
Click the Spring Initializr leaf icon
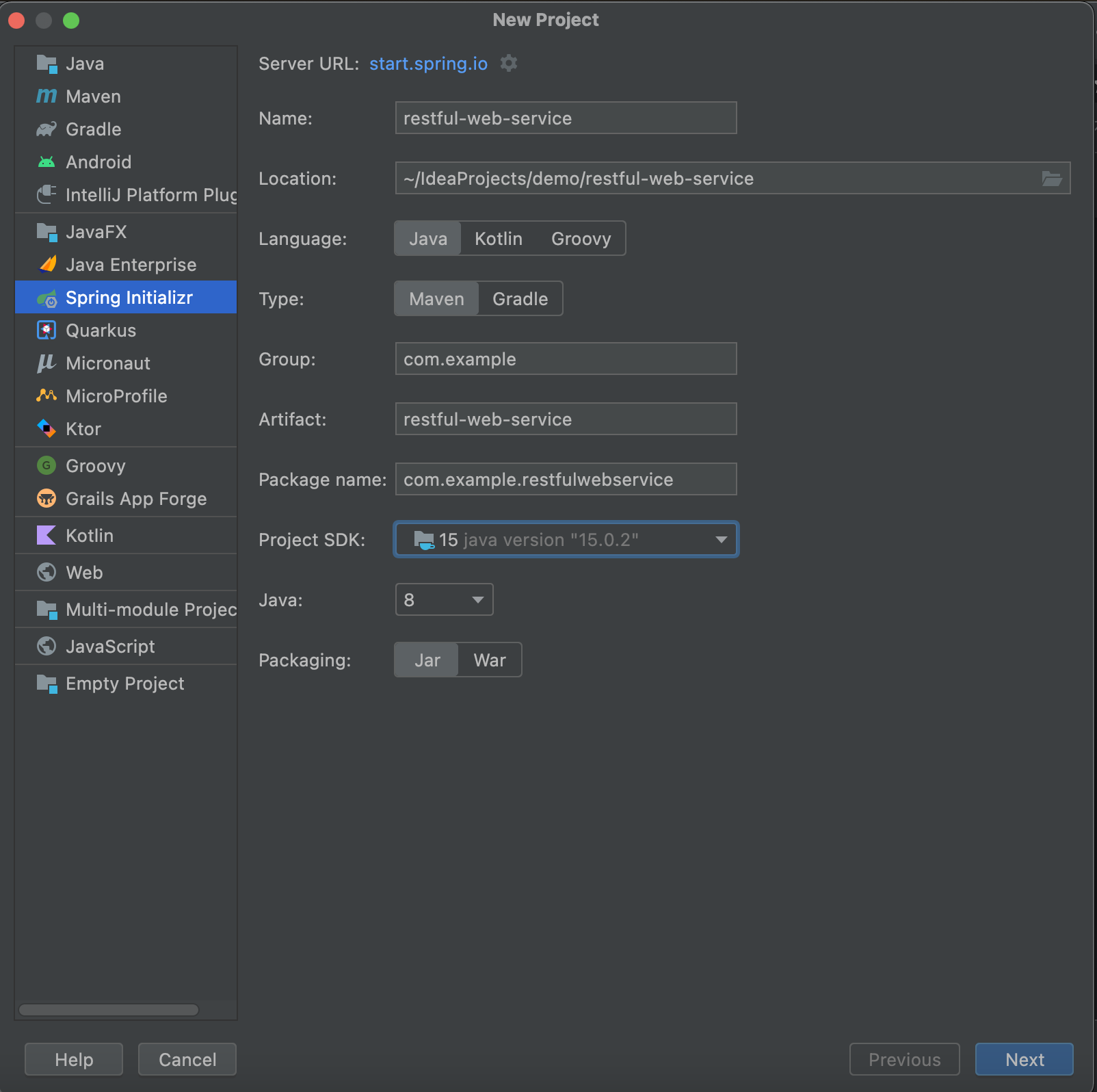pos(47,298)
